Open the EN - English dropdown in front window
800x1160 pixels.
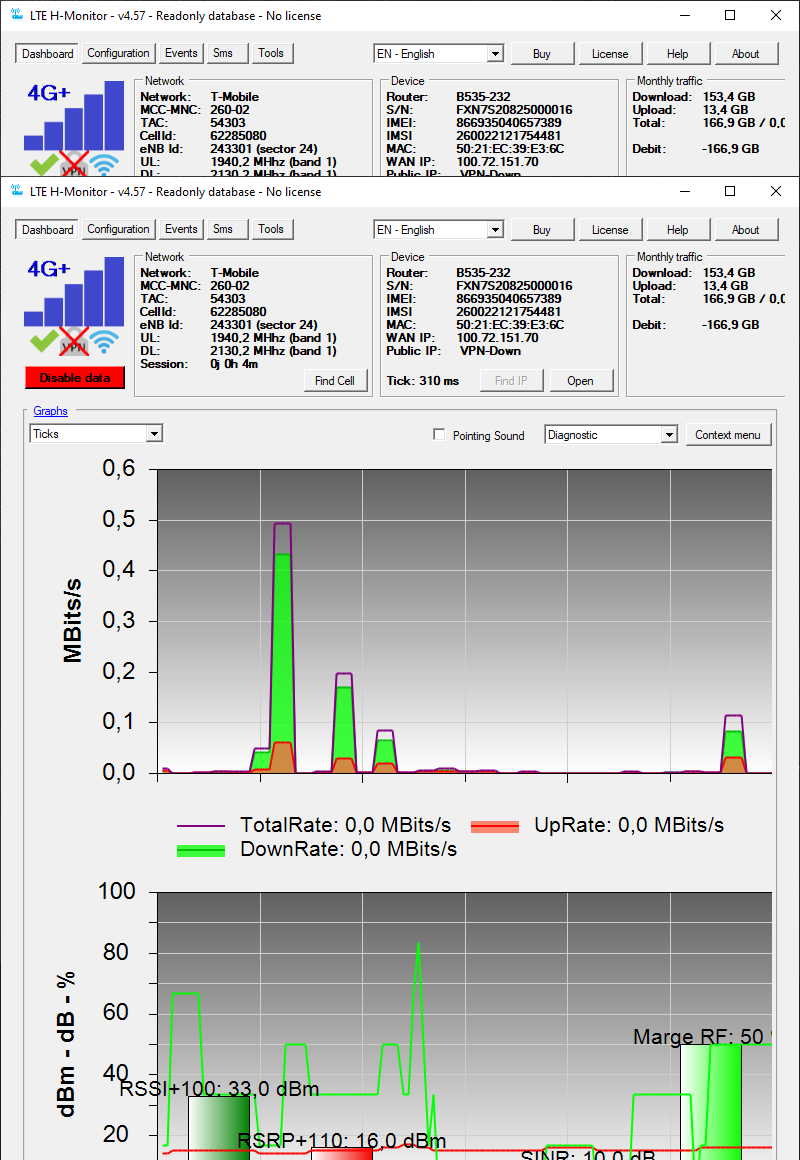(x=439, y=230)
